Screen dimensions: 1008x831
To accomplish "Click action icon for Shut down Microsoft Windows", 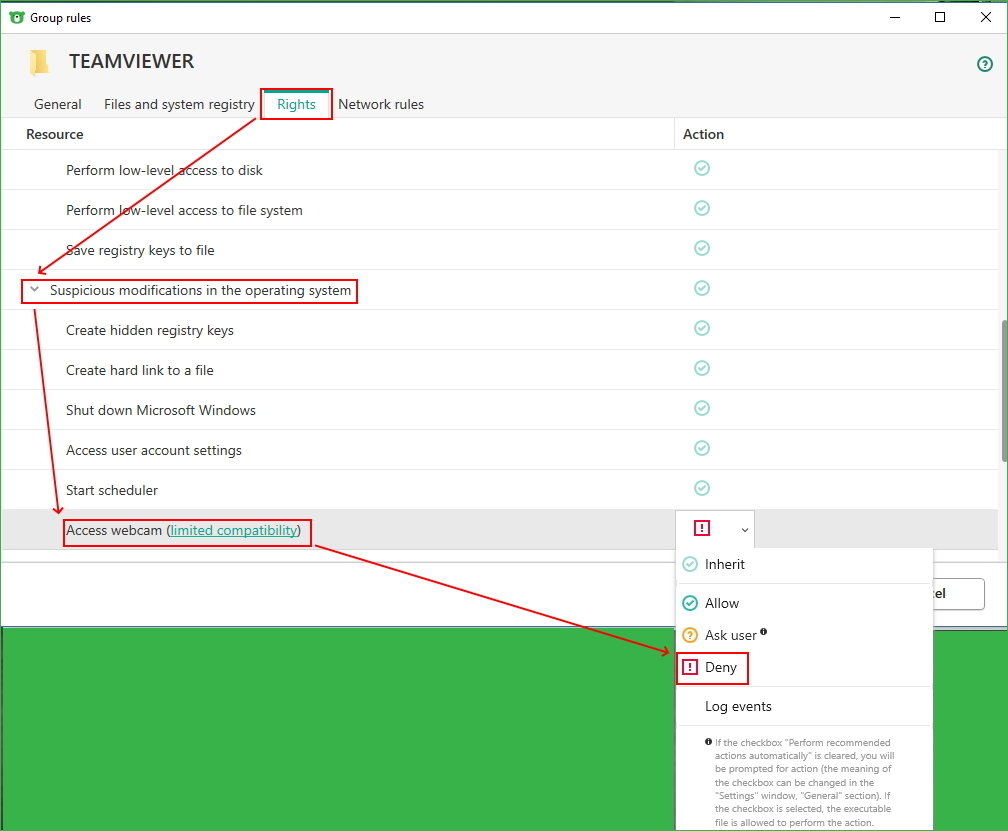I will pos(701,408).
